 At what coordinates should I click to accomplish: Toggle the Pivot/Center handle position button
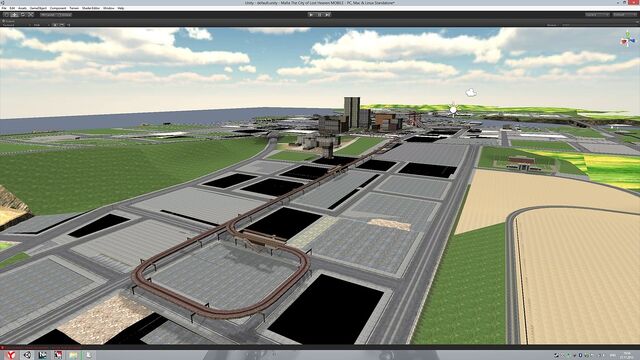48,15
